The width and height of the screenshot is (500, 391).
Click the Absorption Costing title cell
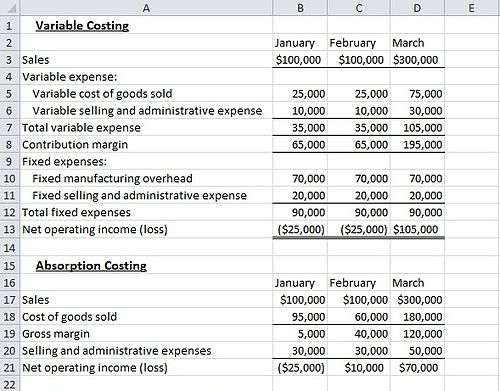pyautogui.click(x=146, y=265)
